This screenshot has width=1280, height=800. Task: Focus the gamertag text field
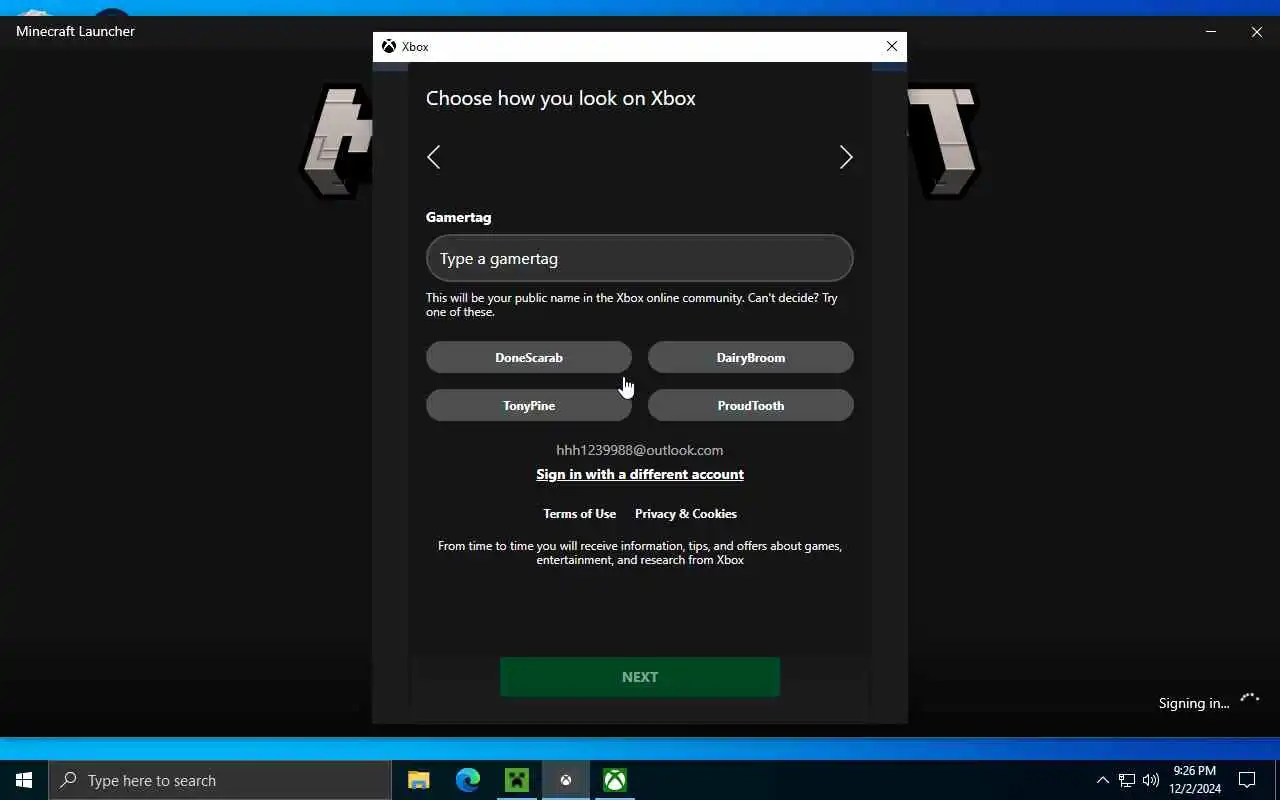point(640,259)
